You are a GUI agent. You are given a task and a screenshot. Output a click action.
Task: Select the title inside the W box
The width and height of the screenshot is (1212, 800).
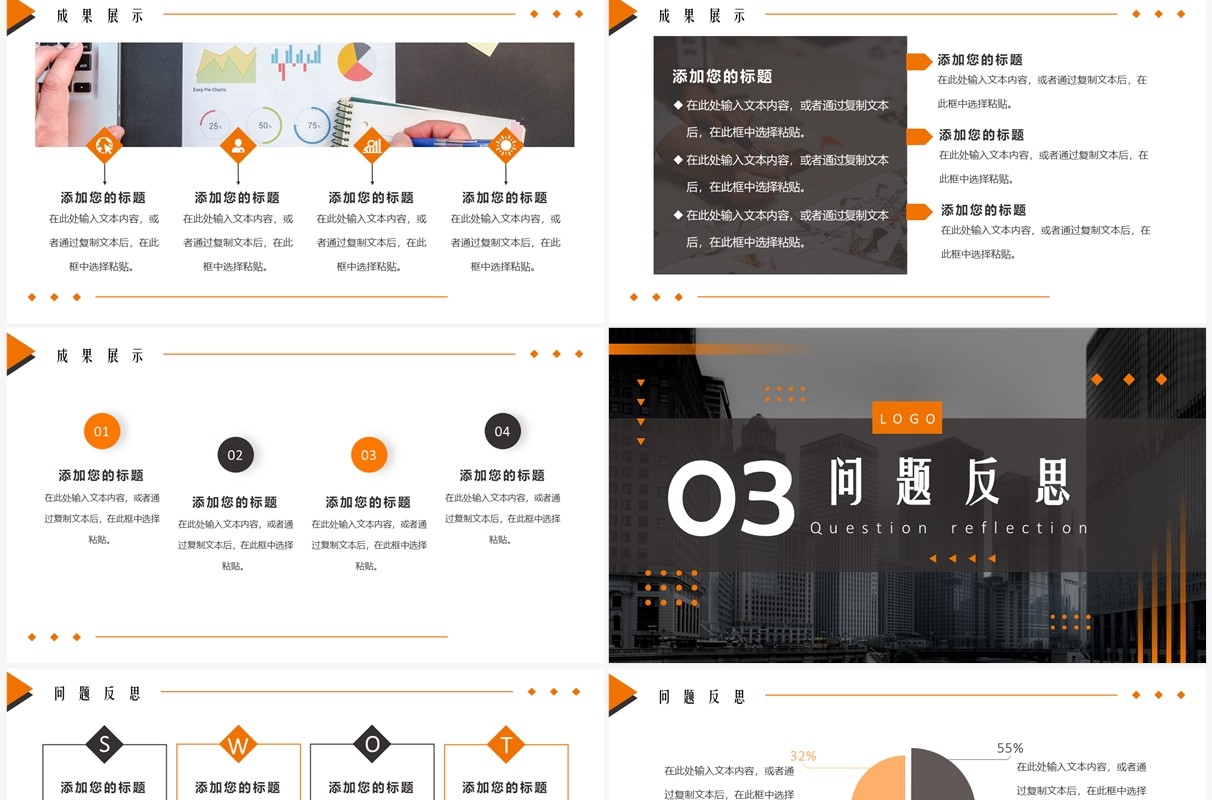click(238, 788)
